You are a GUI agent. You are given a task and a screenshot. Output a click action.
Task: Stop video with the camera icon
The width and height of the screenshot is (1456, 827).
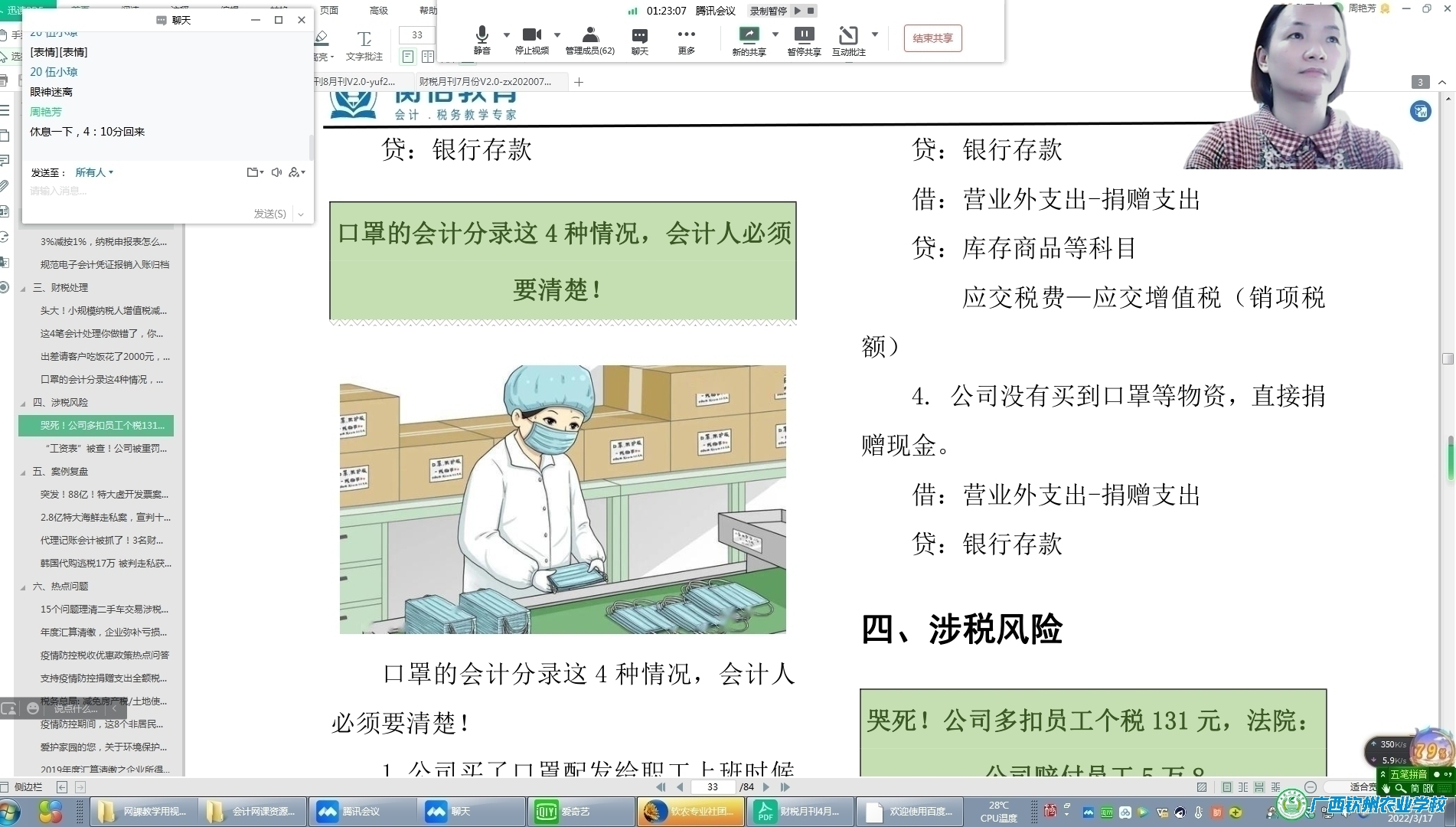531,39
